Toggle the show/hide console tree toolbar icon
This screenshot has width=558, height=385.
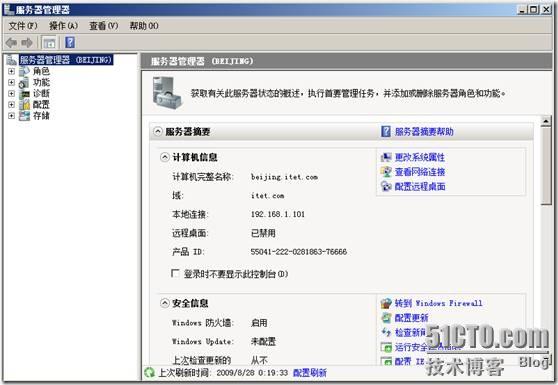coord(49,43)
